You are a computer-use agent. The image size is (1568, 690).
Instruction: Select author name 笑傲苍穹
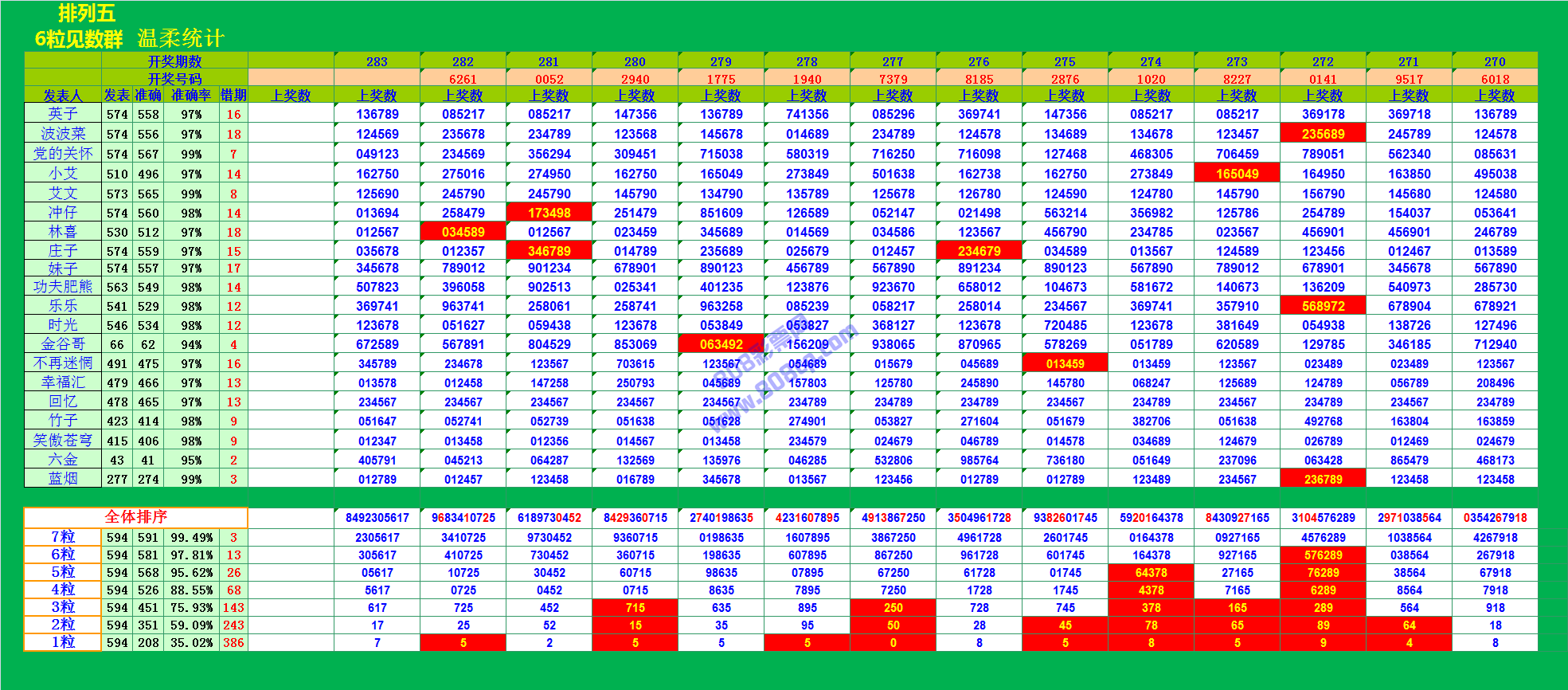coord(63,441)
